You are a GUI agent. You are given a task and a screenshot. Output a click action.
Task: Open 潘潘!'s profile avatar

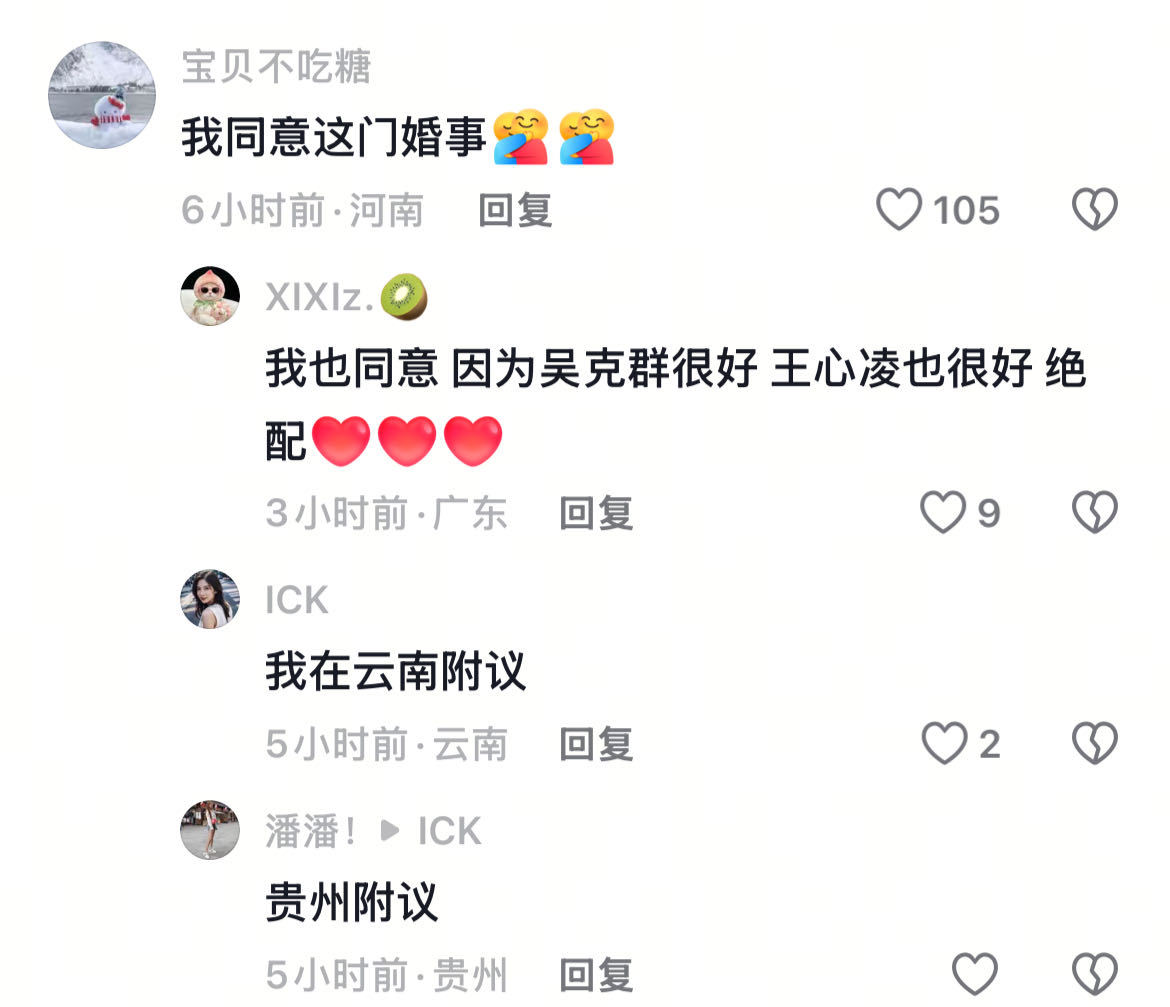tap(210, 829)
